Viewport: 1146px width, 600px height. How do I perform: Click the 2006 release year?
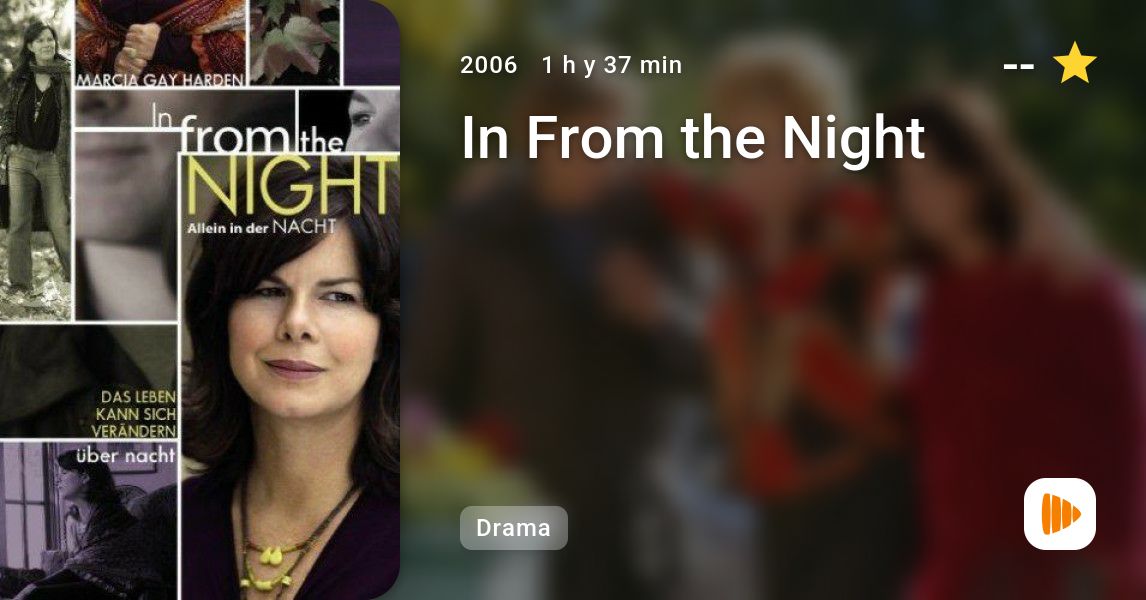488,65
